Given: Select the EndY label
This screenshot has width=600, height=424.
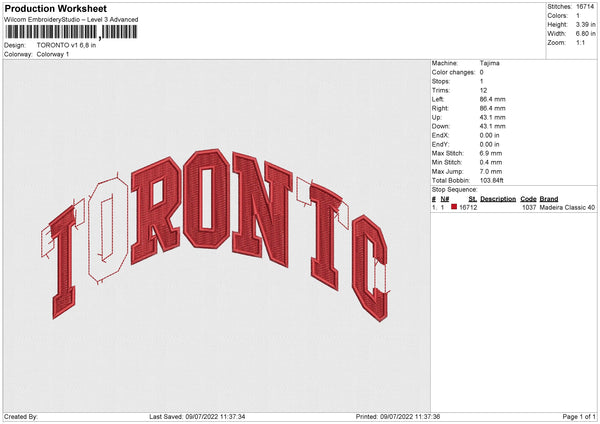Looking at the screenshot, I should tap(440, 145).
